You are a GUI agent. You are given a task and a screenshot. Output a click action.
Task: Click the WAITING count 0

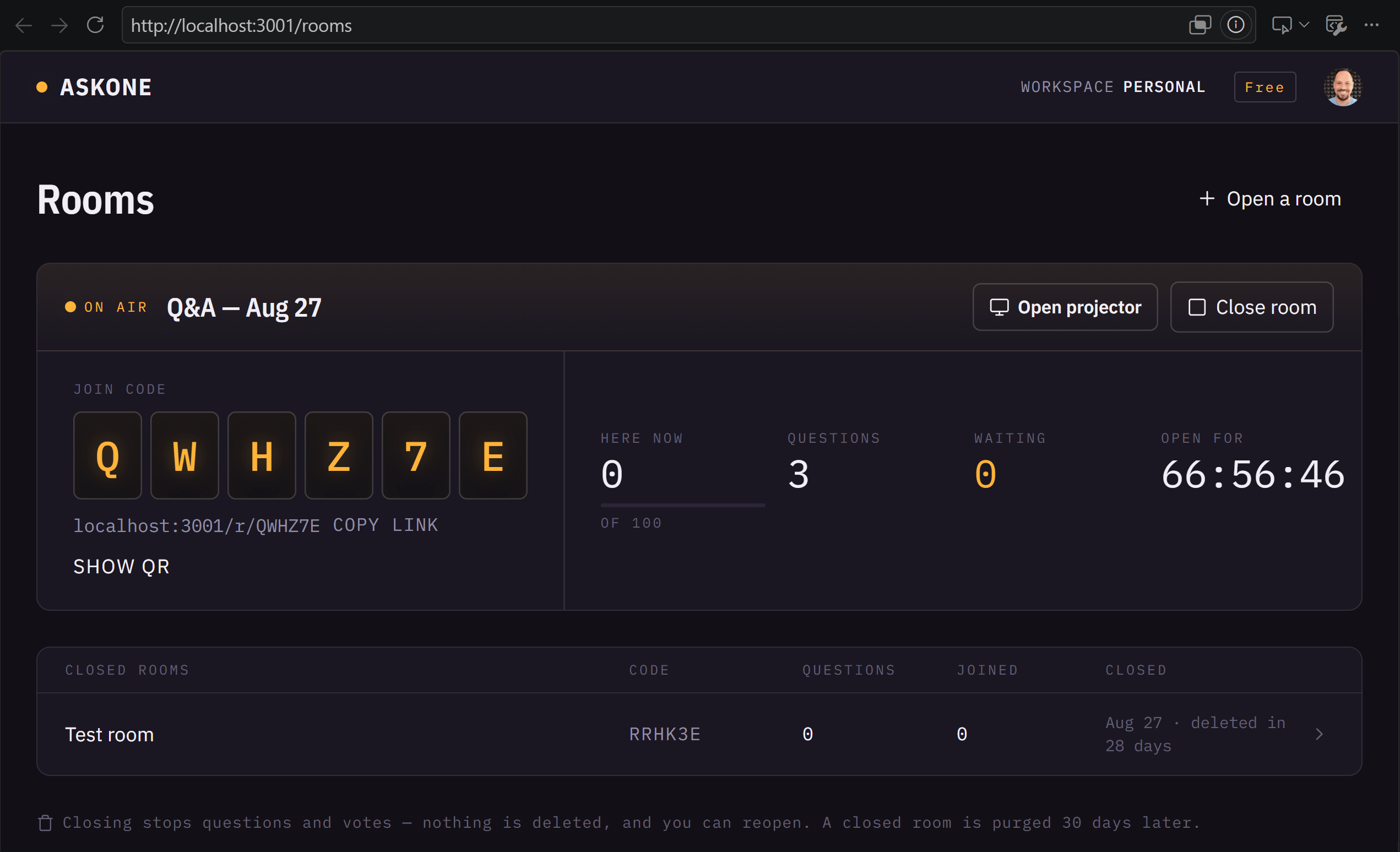click(x=985, y=474)
